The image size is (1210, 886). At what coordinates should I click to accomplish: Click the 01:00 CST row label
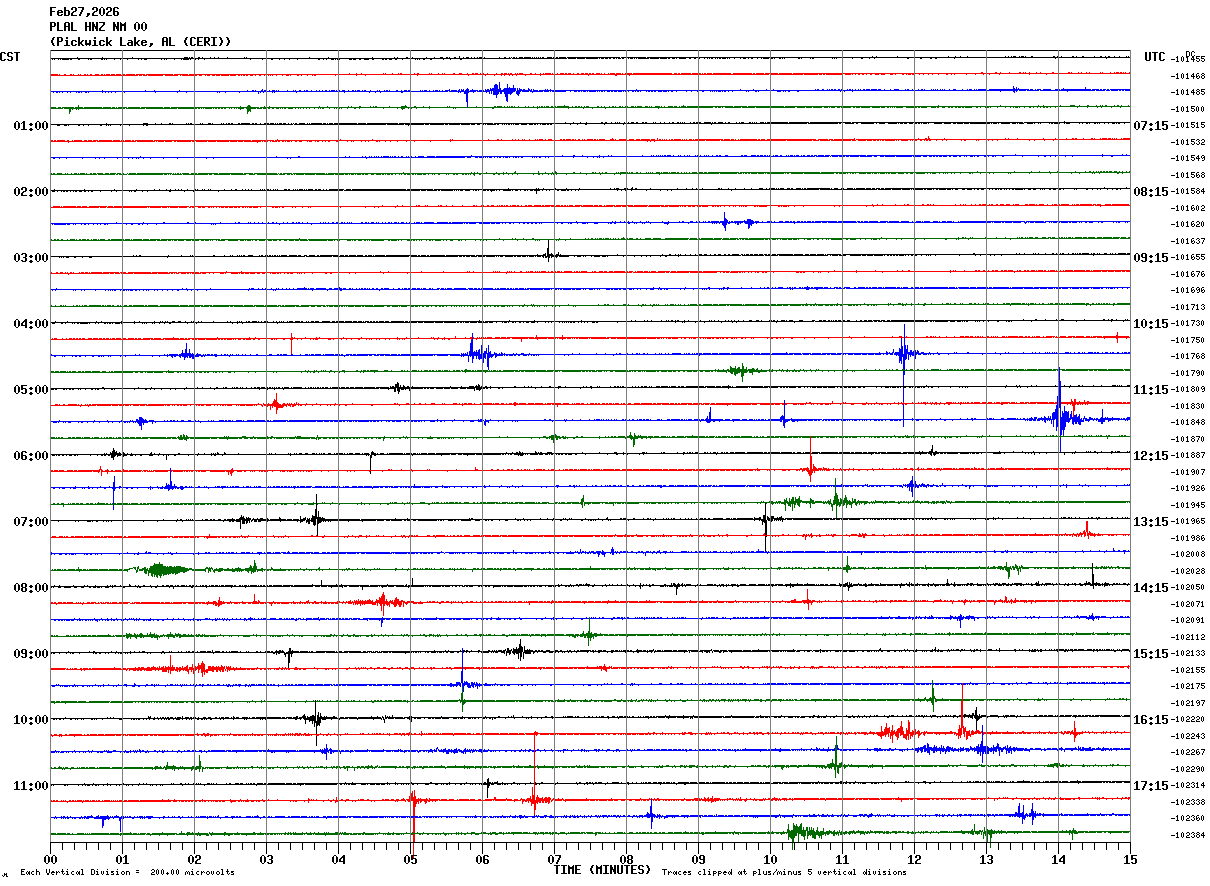30,126
